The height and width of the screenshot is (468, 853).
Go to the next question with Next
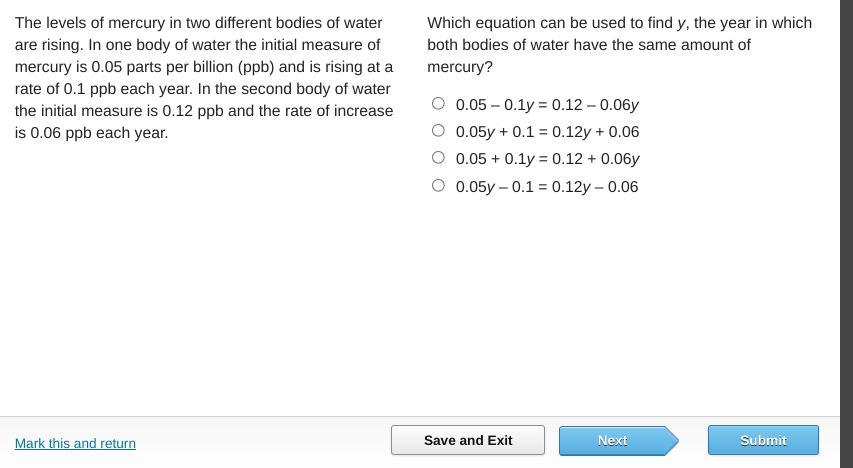click(x=611, y=440)
